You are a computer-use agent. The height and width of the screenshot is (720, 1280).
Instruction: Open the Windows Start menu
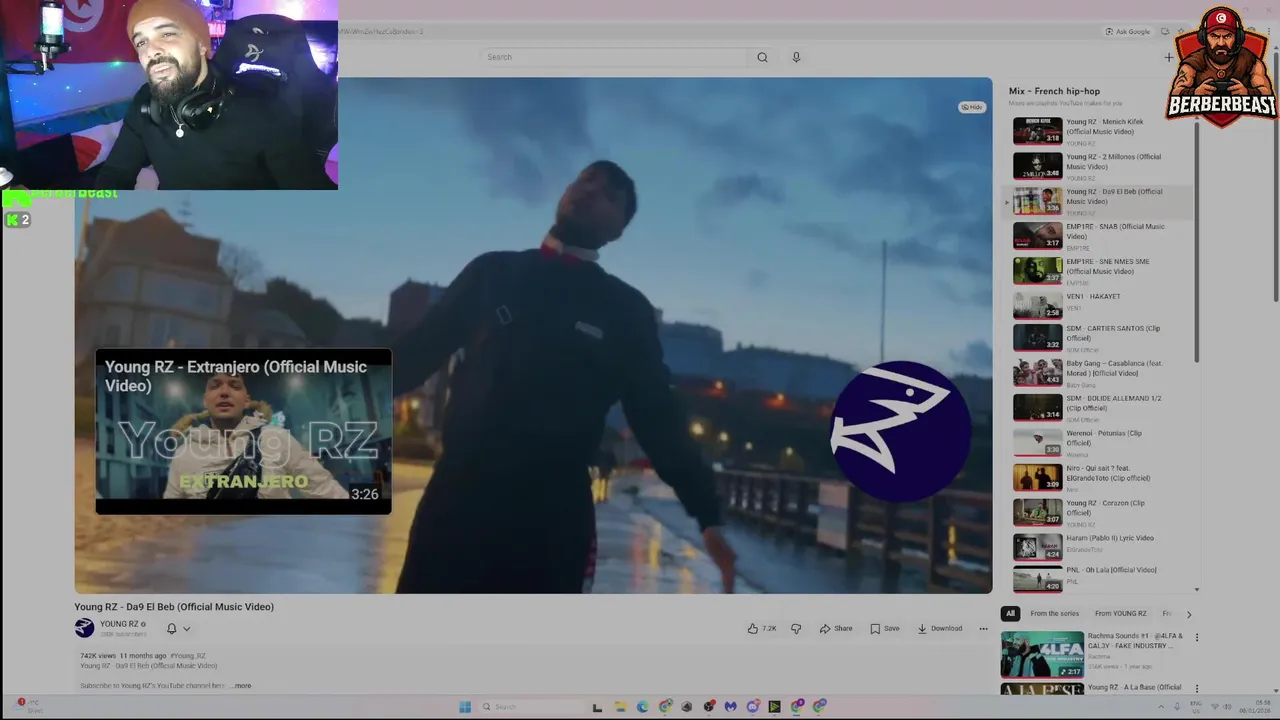(465, 707)
